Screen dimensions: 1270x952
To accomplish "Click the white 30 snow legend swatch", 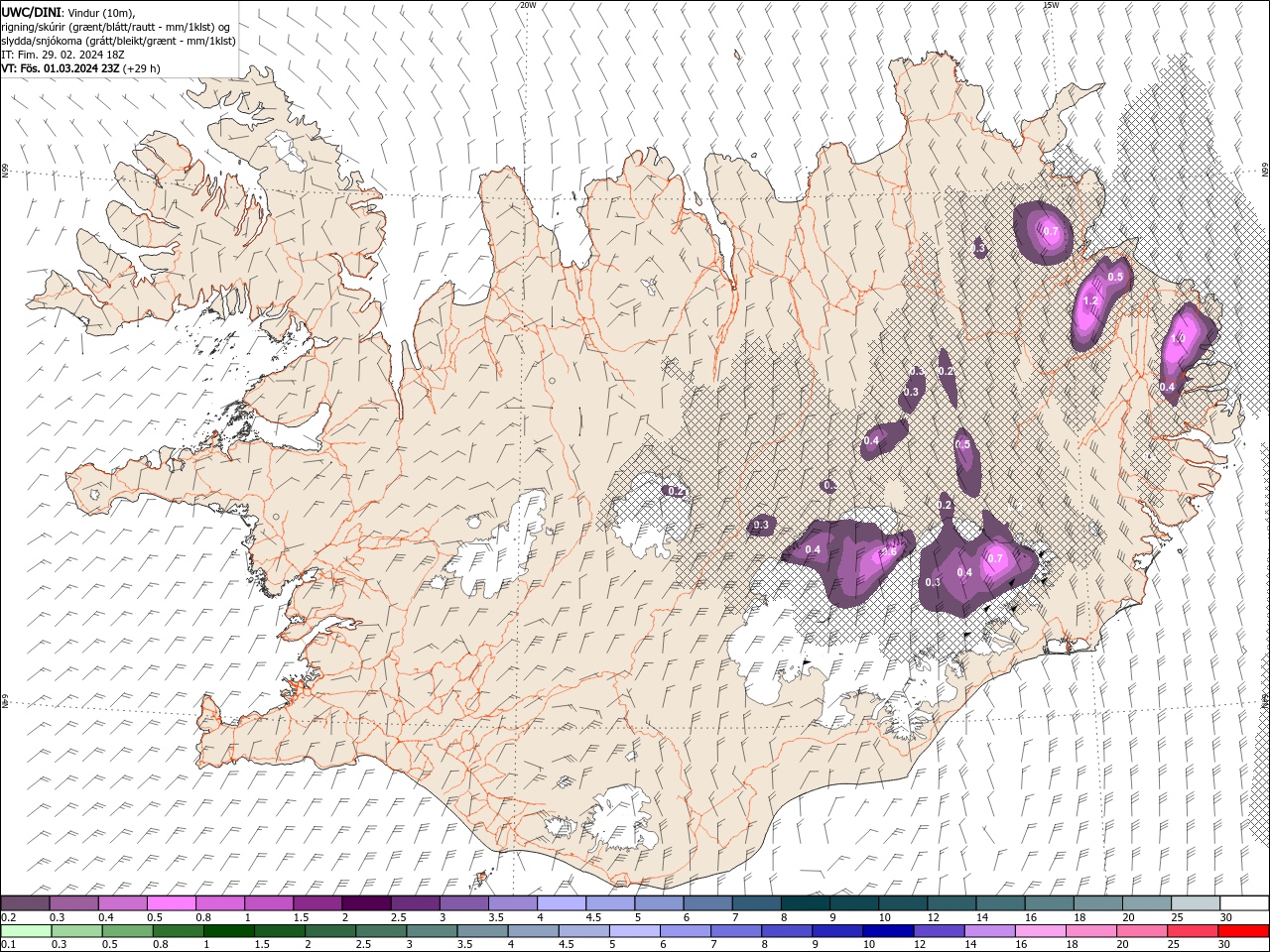I will (1243, 903).
